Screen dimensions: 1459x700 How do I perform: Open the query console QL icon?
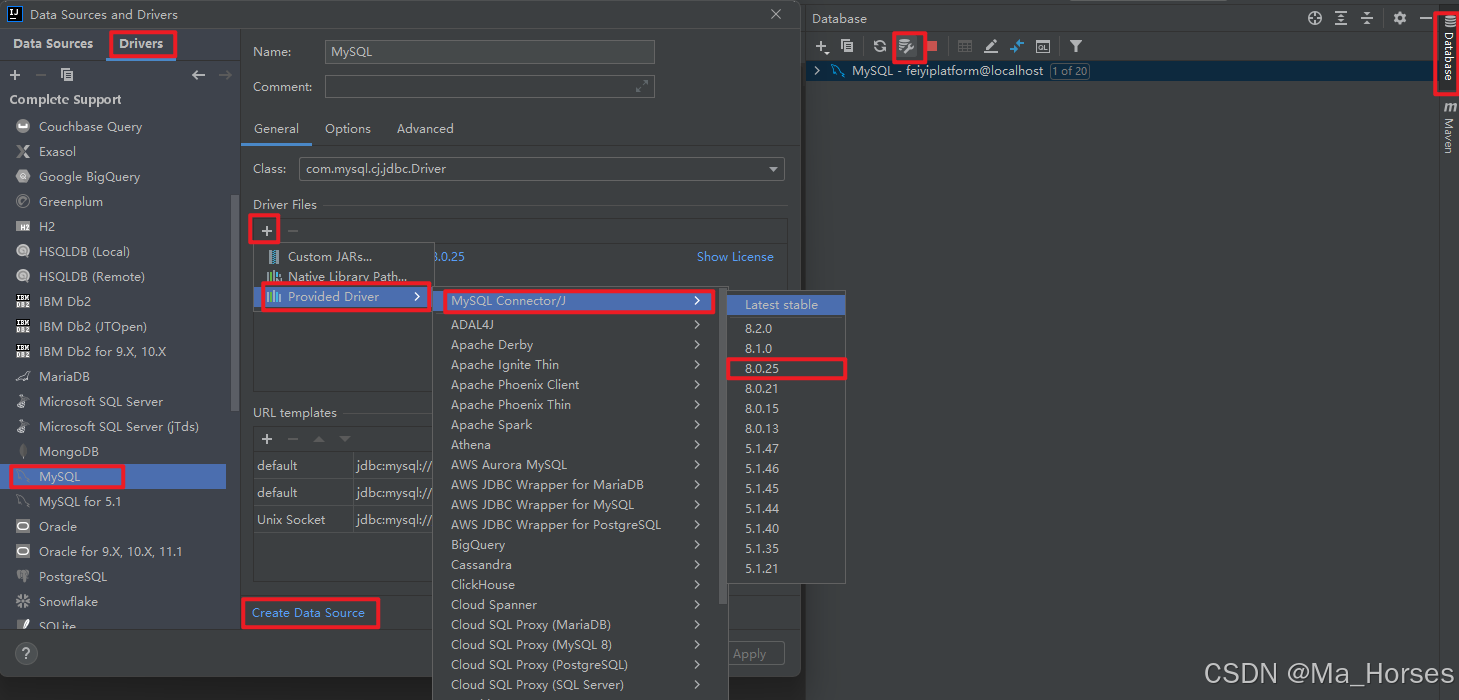[x=1043, y=46]
